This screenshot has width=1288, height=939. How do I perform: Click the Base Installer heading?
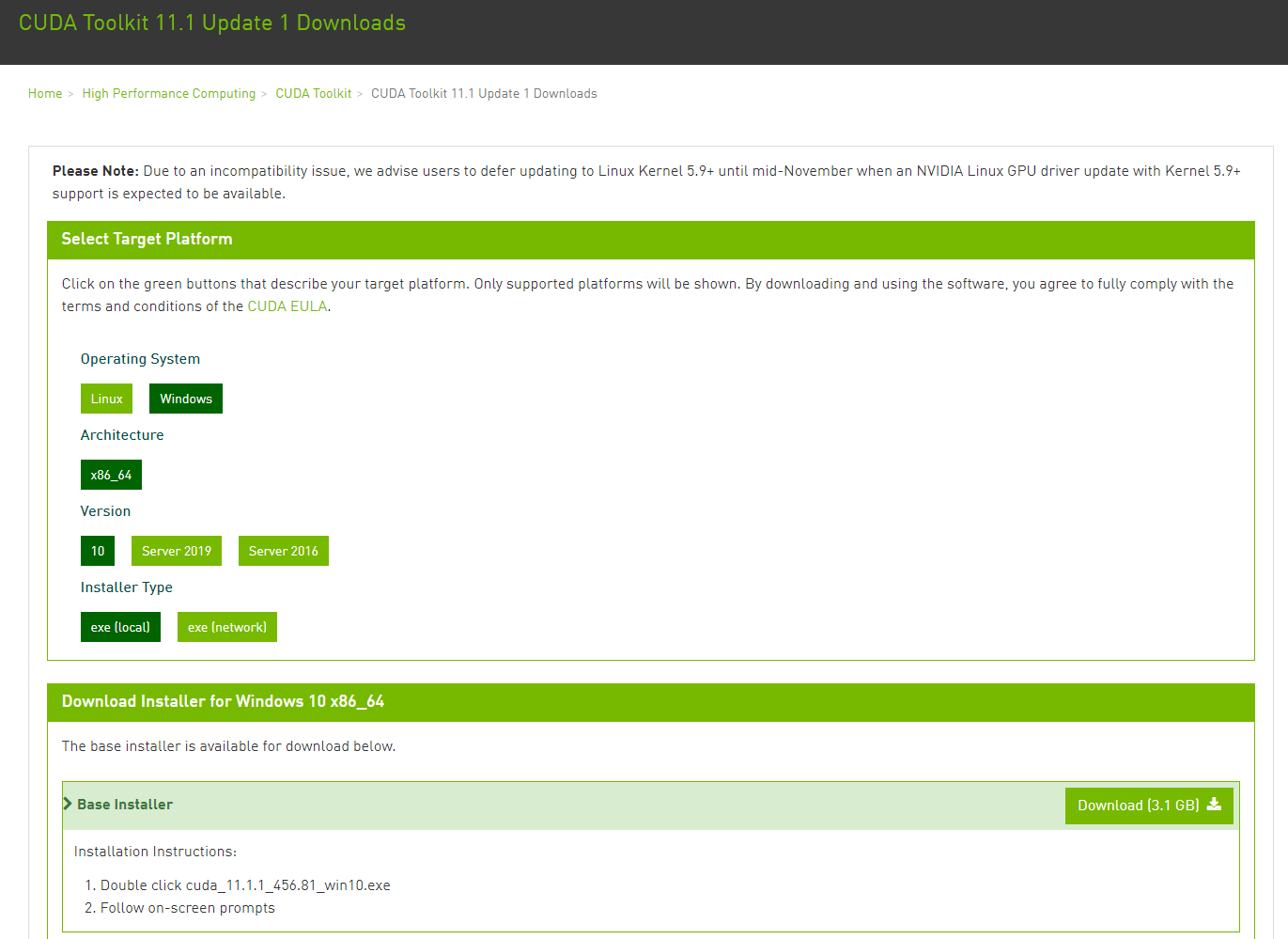coord(125,805)
